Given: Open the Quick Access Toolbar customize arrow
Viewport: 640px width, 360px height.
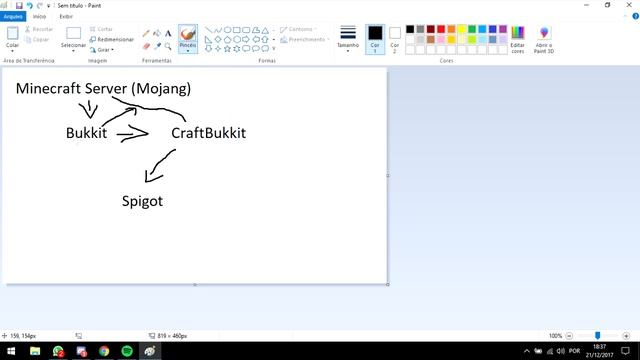Looking at the screenshot, I should point(49,6).
